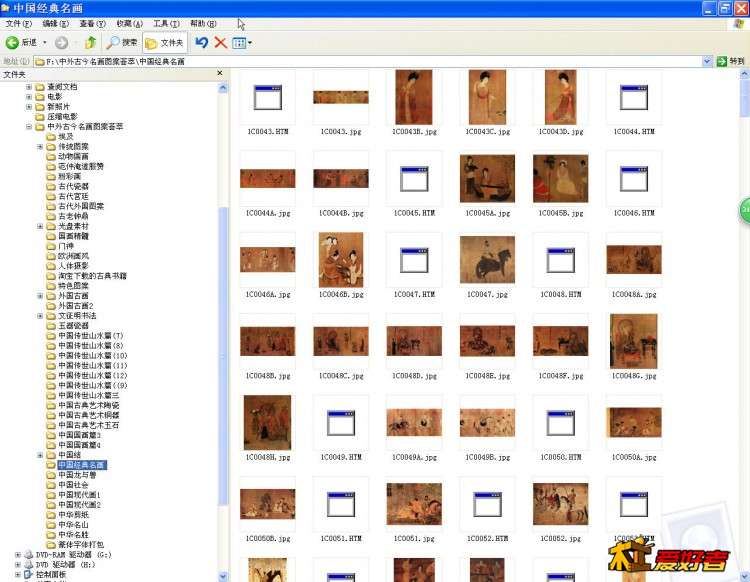Select the 1C0045A.jpg painting thumbnail

coord(487,178)
